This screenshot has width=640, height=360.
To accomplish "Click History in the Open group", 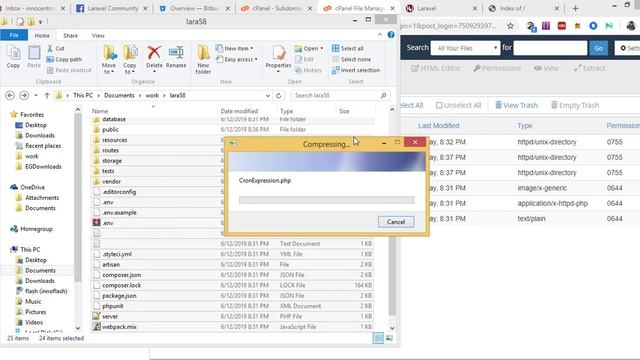I will (309, 70).
